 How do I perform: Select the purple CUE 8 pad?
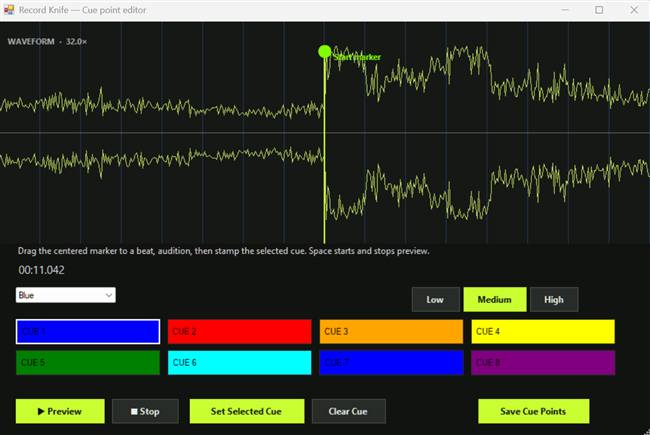[x=543, y=362]
